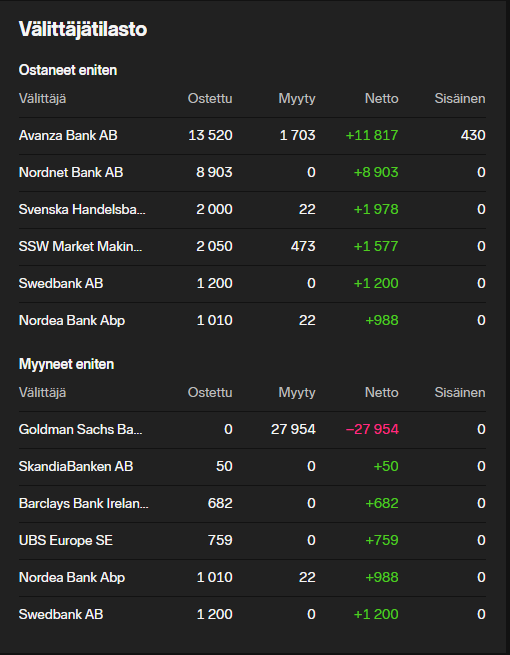Click the +11 817 net value for Avanza
Viewport: 510px width, 655px height.
[372, 136]
